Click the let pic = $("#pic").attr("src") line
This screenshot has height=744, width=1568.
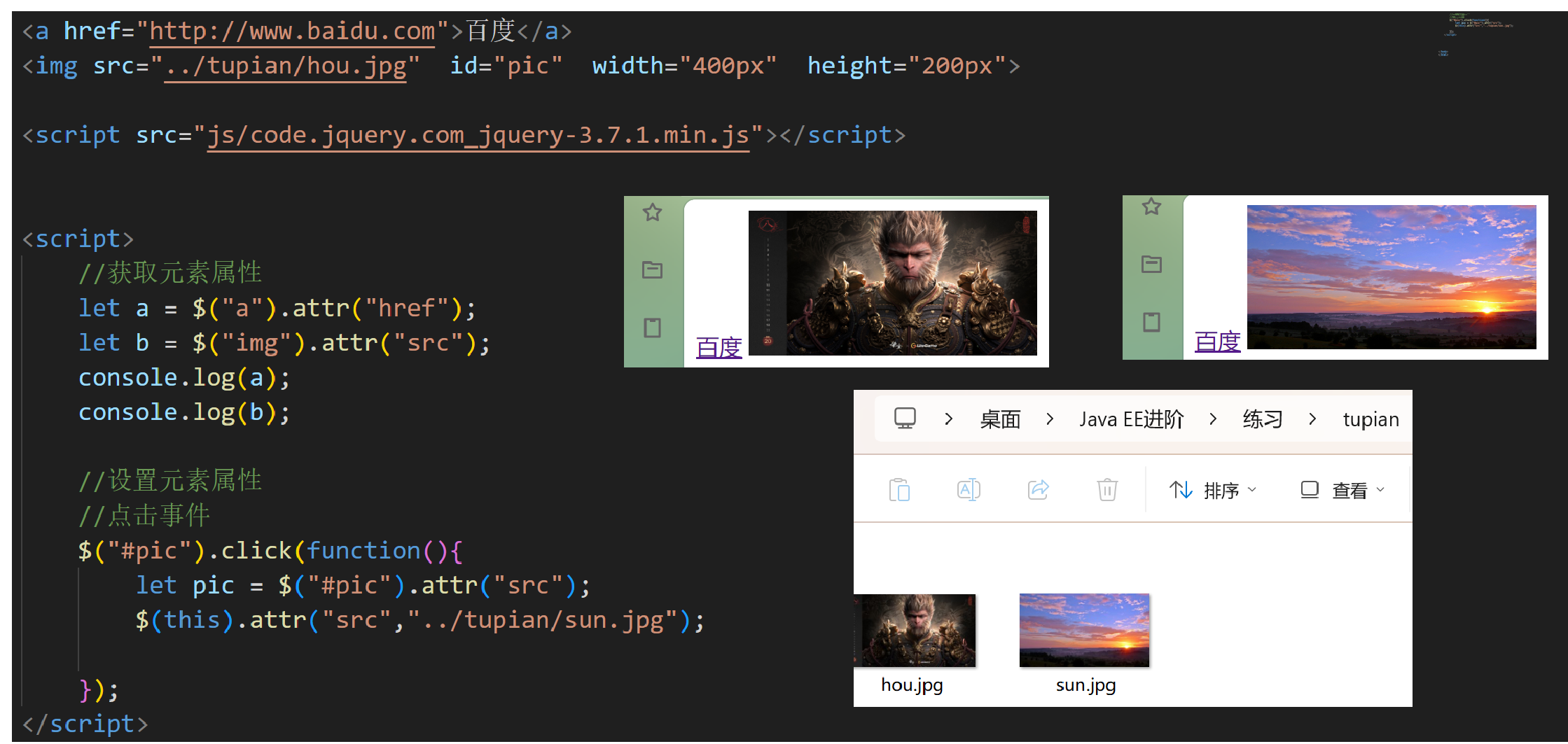pos(363,585)
